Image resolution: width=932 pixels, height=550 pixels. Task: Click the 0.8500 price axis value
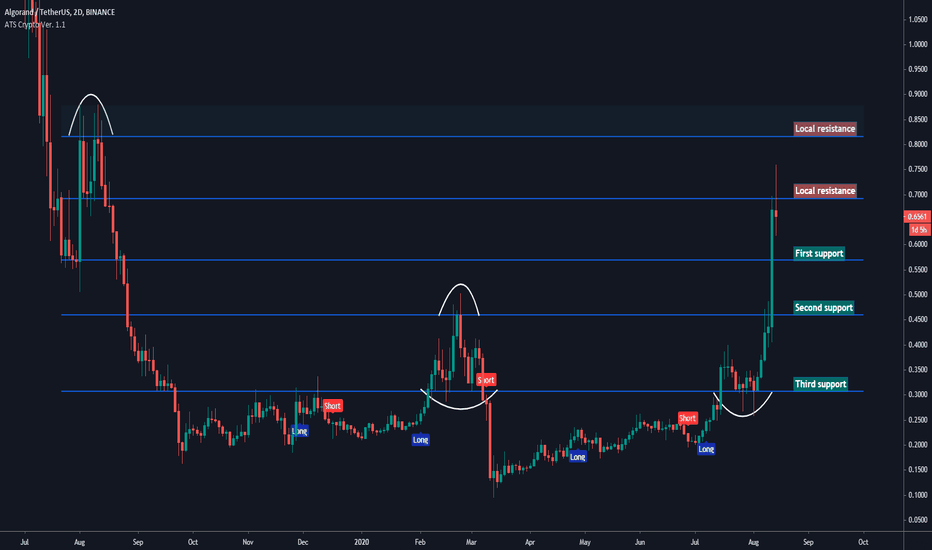click(x=918, y=120)
